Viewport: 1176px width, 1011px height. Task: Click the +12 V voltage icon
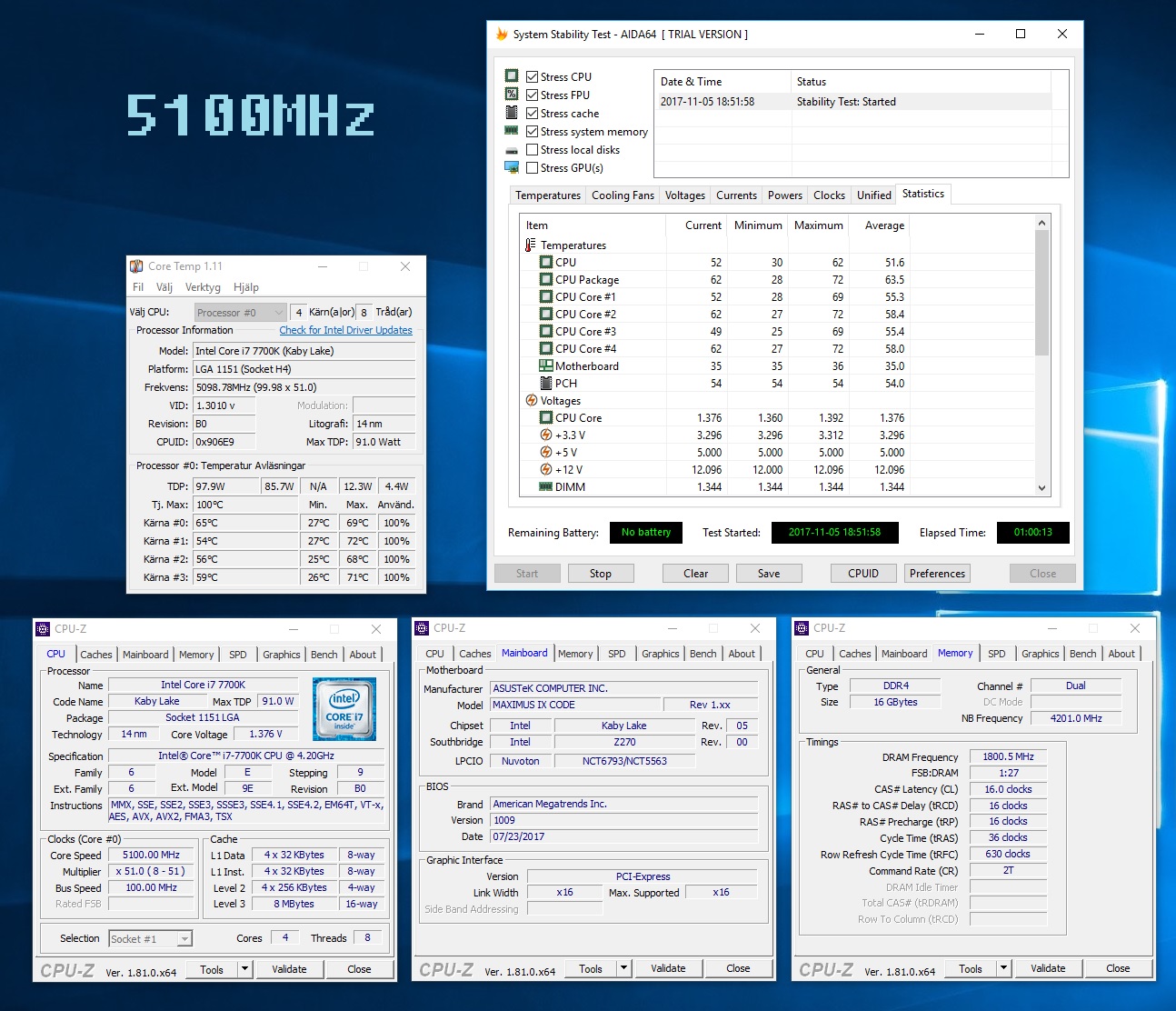click(546, 469)
